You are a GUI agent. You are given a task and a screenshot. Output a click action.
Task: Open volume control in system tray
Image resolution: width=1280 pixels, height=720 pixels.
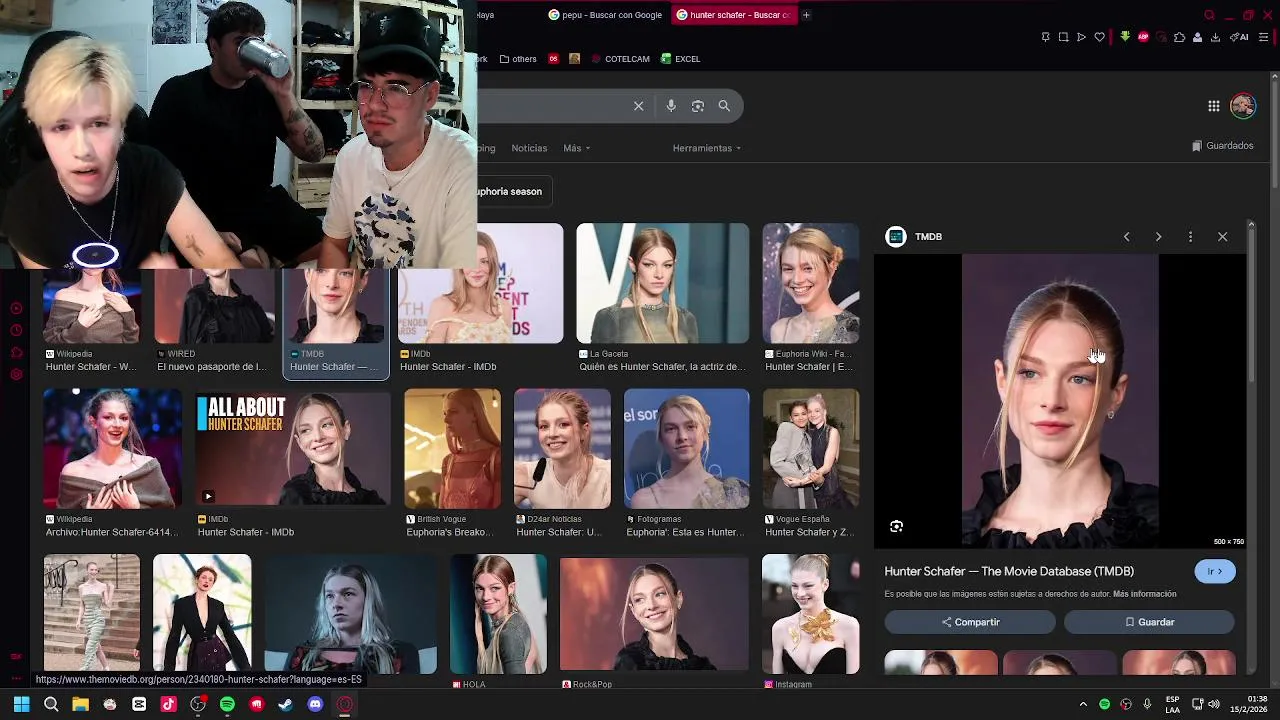(x=1214, y=704)
